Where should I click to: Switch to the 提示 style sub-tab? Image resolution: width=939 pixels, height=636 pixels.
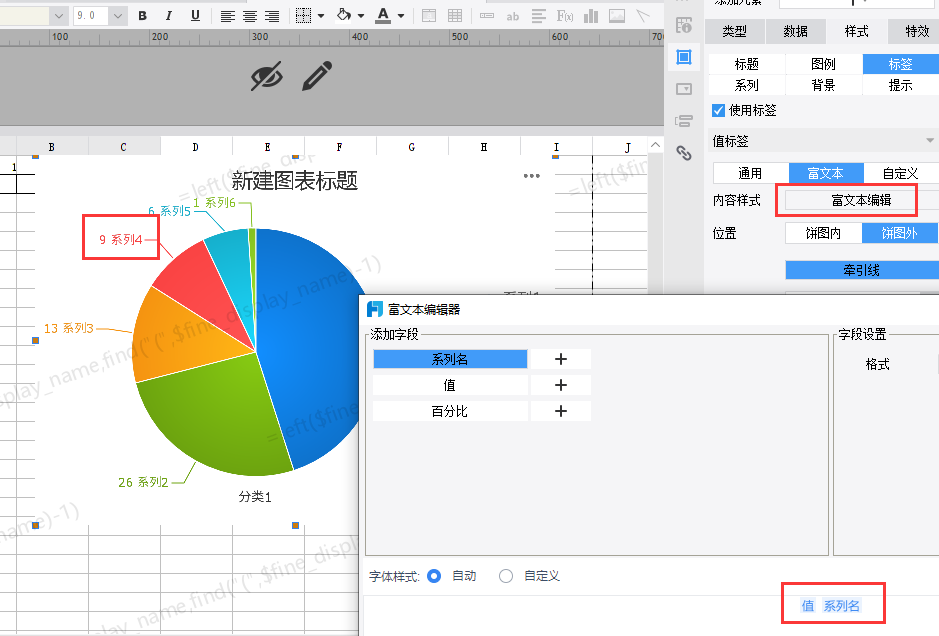[x=900, y=85]
